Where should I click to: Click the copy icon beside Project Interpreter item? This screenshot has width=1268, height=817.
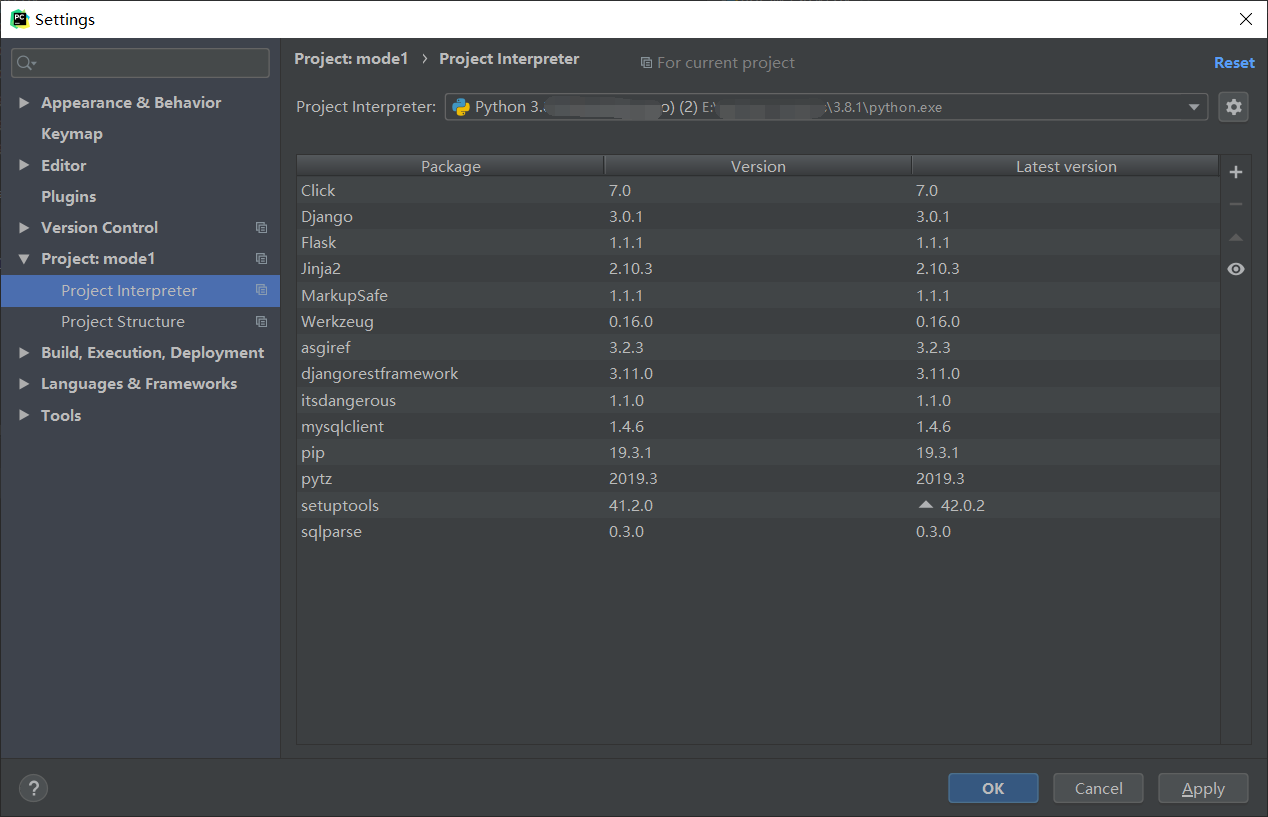(262, 290)
